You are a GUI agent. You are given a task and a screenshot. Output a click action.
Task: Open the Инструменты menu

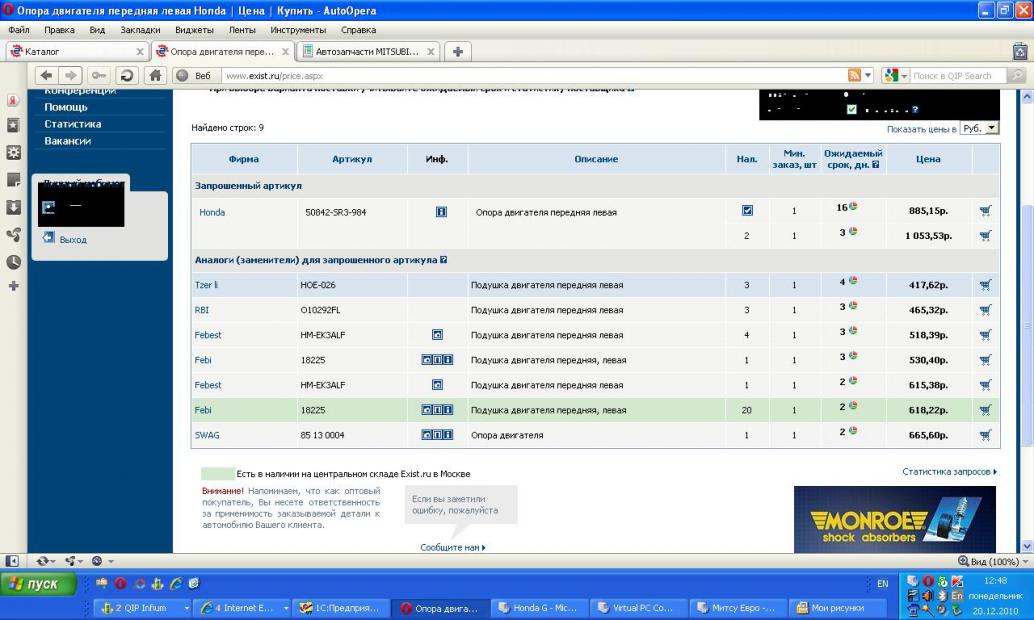298,30
